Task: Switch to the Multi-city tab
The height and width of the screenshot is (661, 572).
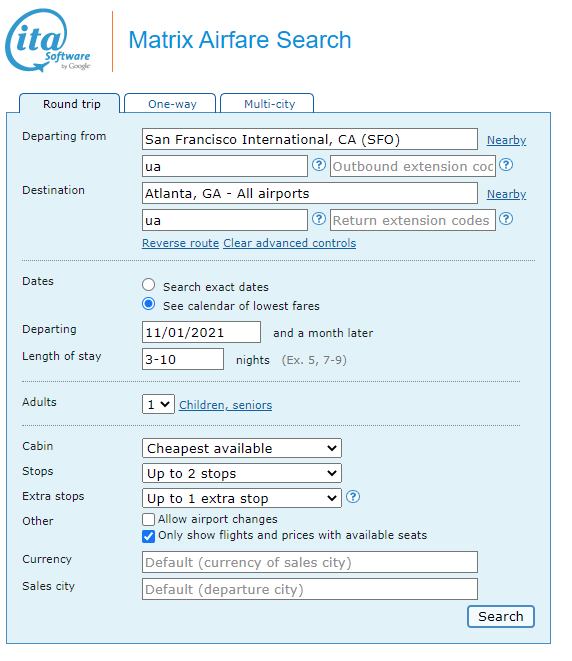Action: (x=267, y=103)
